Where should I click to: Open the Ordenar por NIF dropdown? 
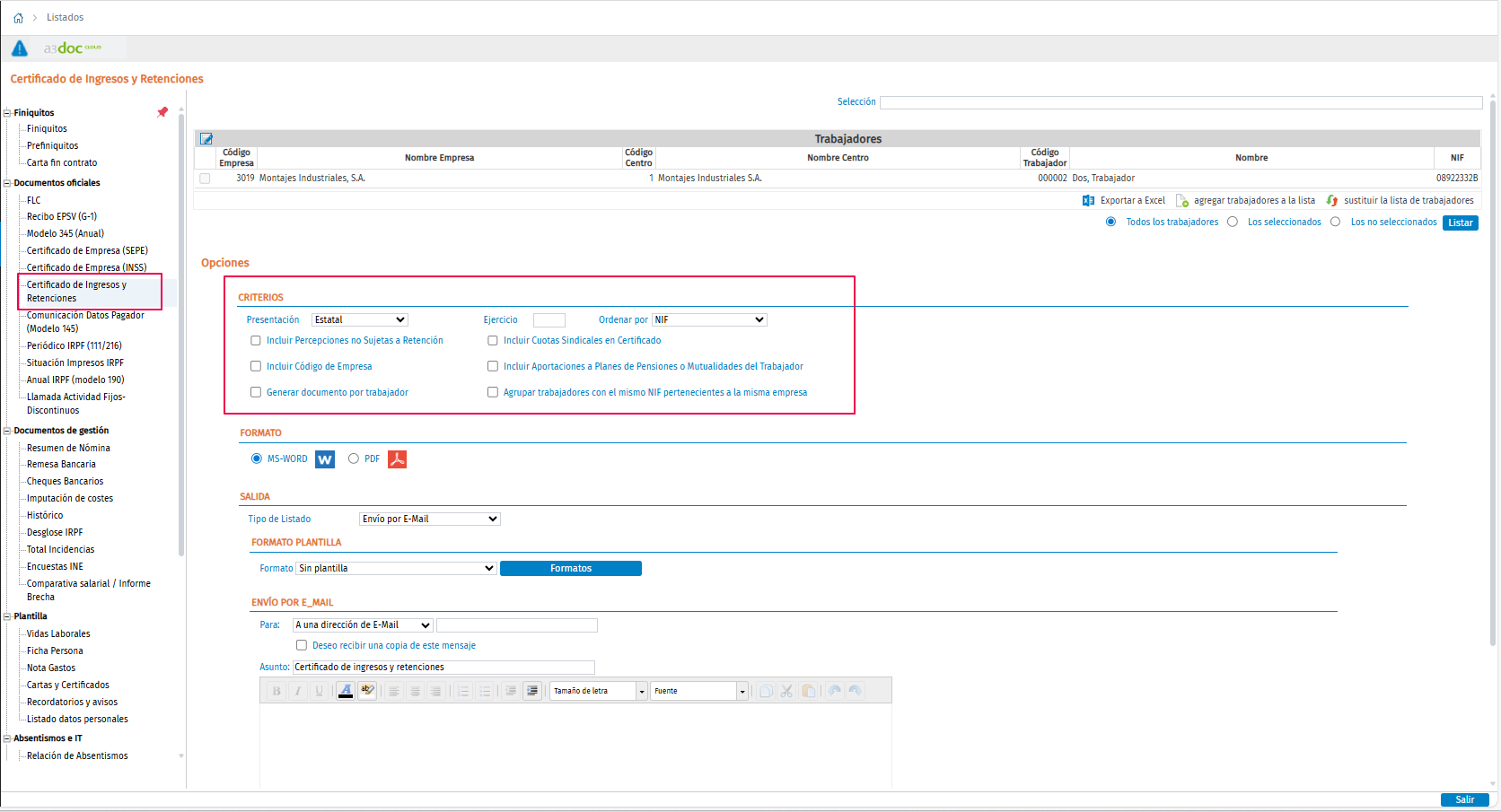(709, 320)
